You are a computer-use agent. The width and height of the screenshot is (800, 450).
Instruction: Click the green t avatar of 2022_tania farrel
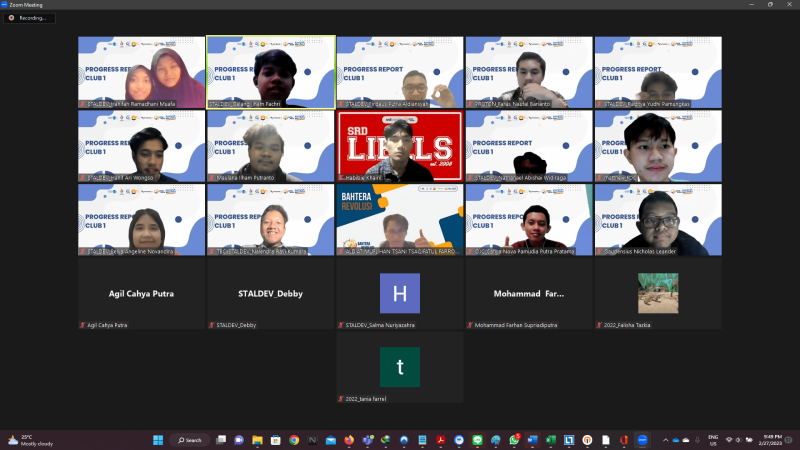pos(400,367)
